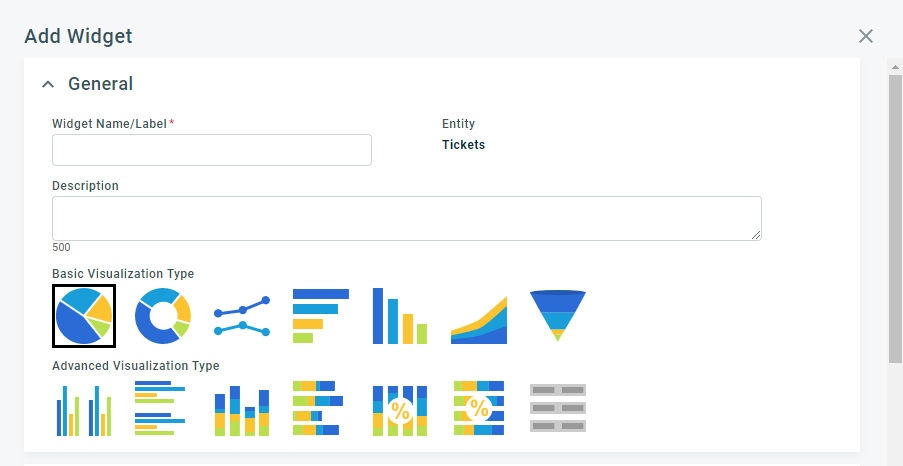Screen dimensions: 903x466
Task: Choose the area chart visualization
Action: [x=479, y=320]
